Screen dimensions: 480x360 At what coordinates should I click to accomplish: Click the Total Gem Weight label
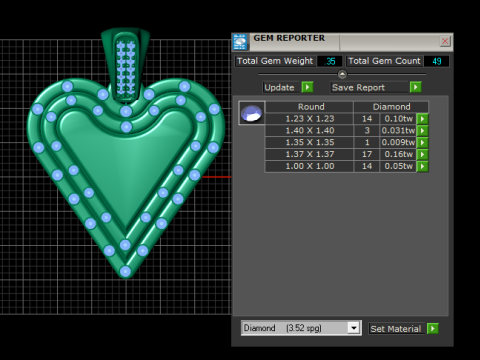pos(275,61)
